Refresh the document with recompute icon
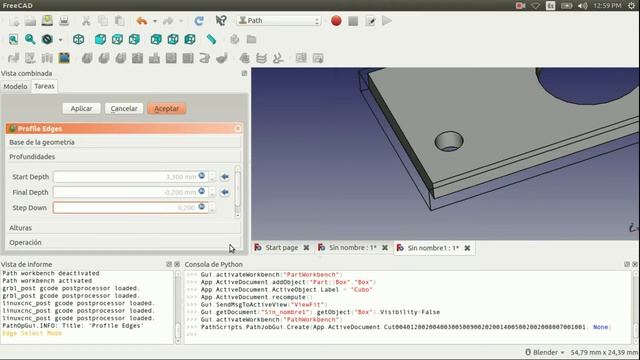This screenshot has height=360, width=640. pos(199,21)
